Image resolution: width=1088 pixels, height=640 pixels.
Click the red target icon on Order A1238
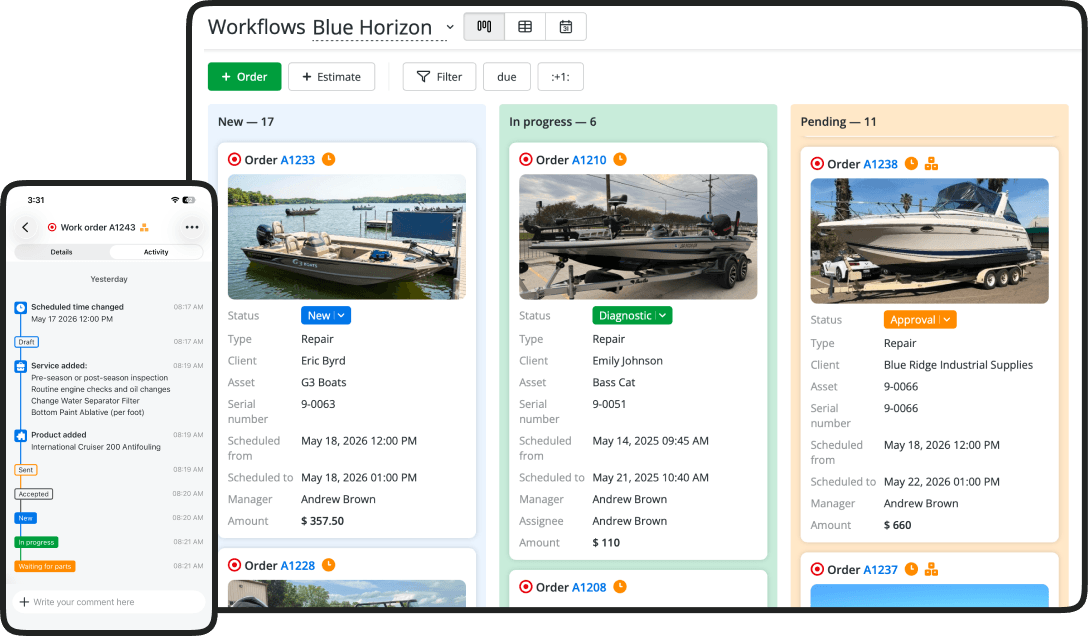click(817, 164)
